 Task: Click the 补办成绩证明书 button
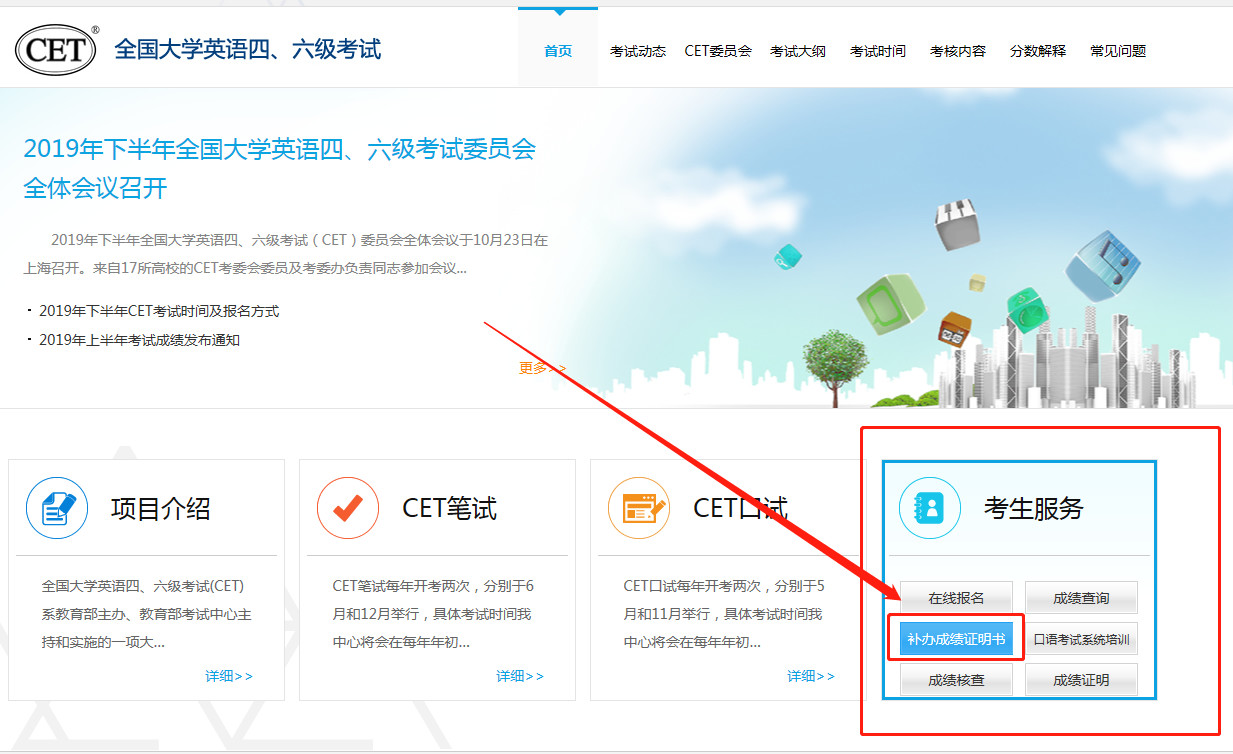point(956,639)
